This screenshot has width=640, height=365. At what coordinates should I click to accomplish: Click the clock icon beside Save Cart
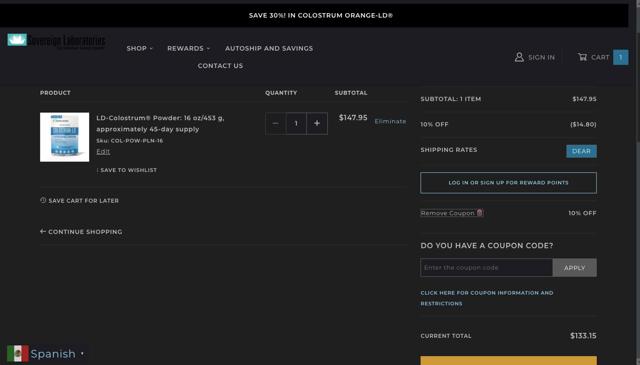43,200
